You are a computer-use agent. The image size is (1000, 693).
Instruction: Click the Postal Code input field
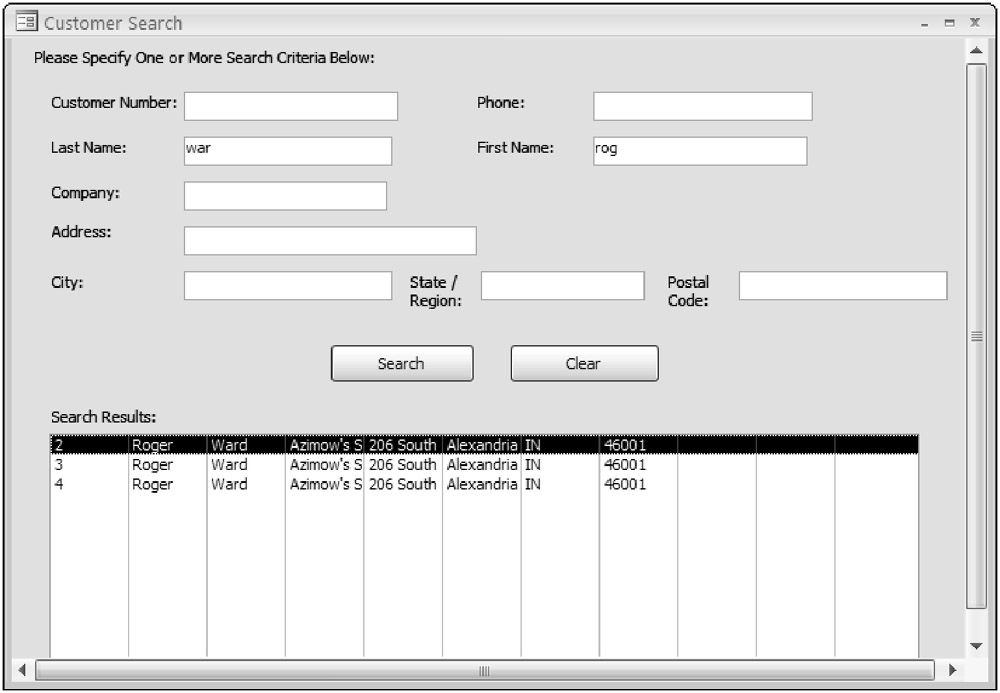tap(842, 286)
